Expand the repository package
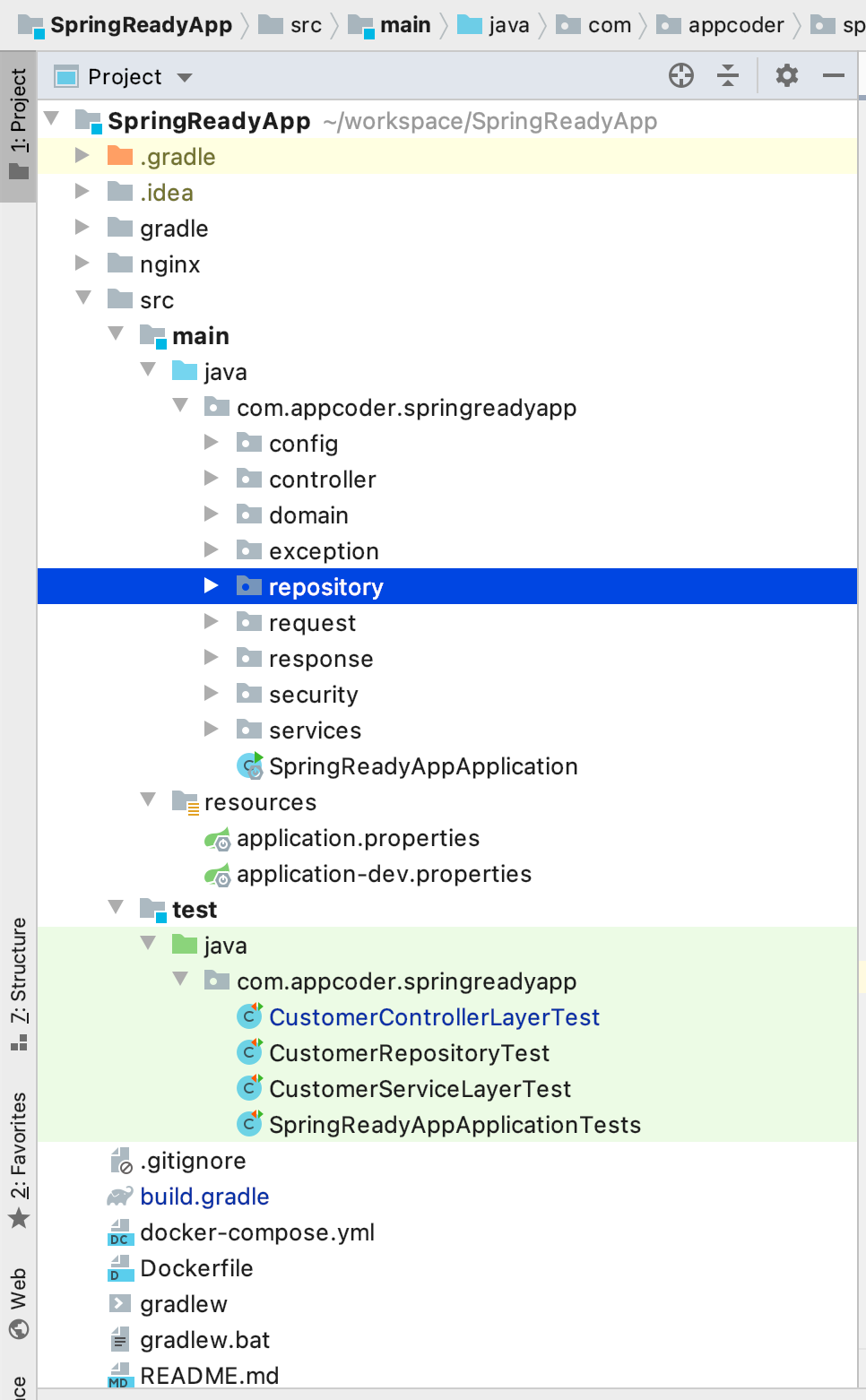This screenshot has height=1400, width=866. [212, 586]
